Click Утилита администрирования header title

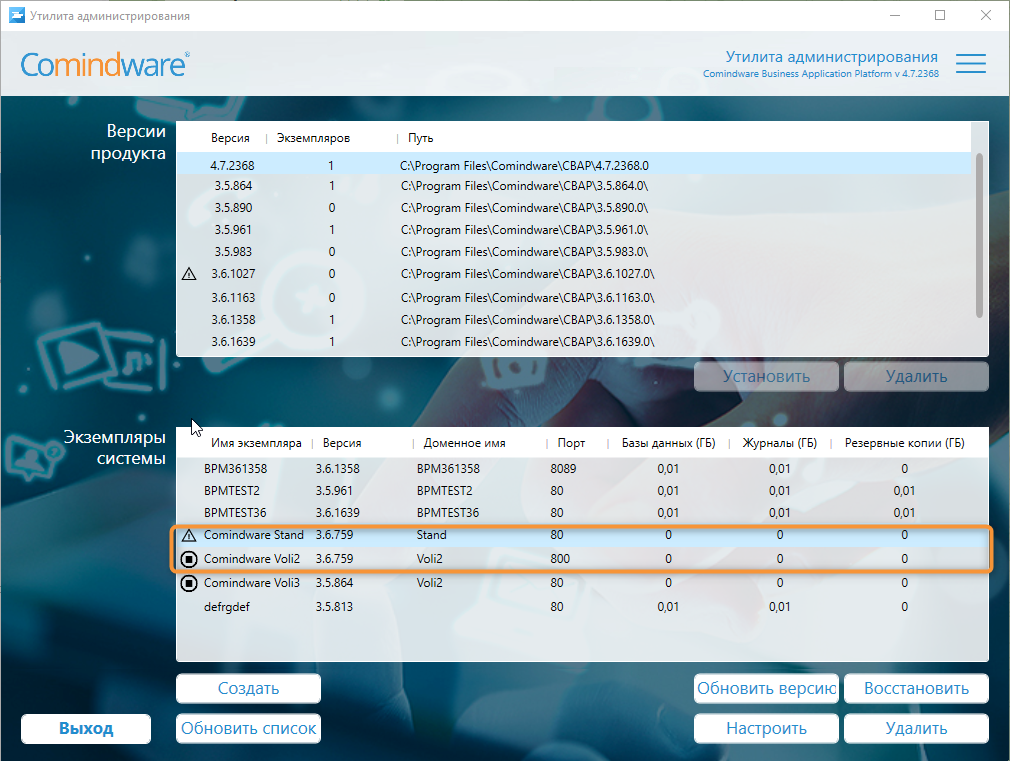coord(832,57)
